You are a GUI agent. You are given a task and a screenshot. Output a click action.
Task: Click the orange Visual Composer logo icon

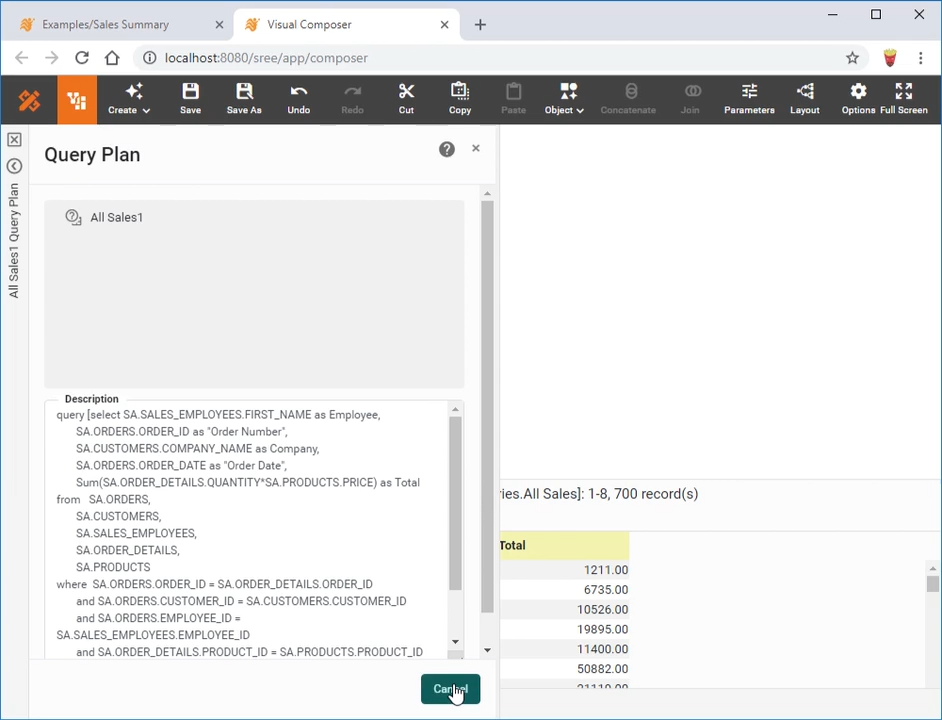[29, 100]
